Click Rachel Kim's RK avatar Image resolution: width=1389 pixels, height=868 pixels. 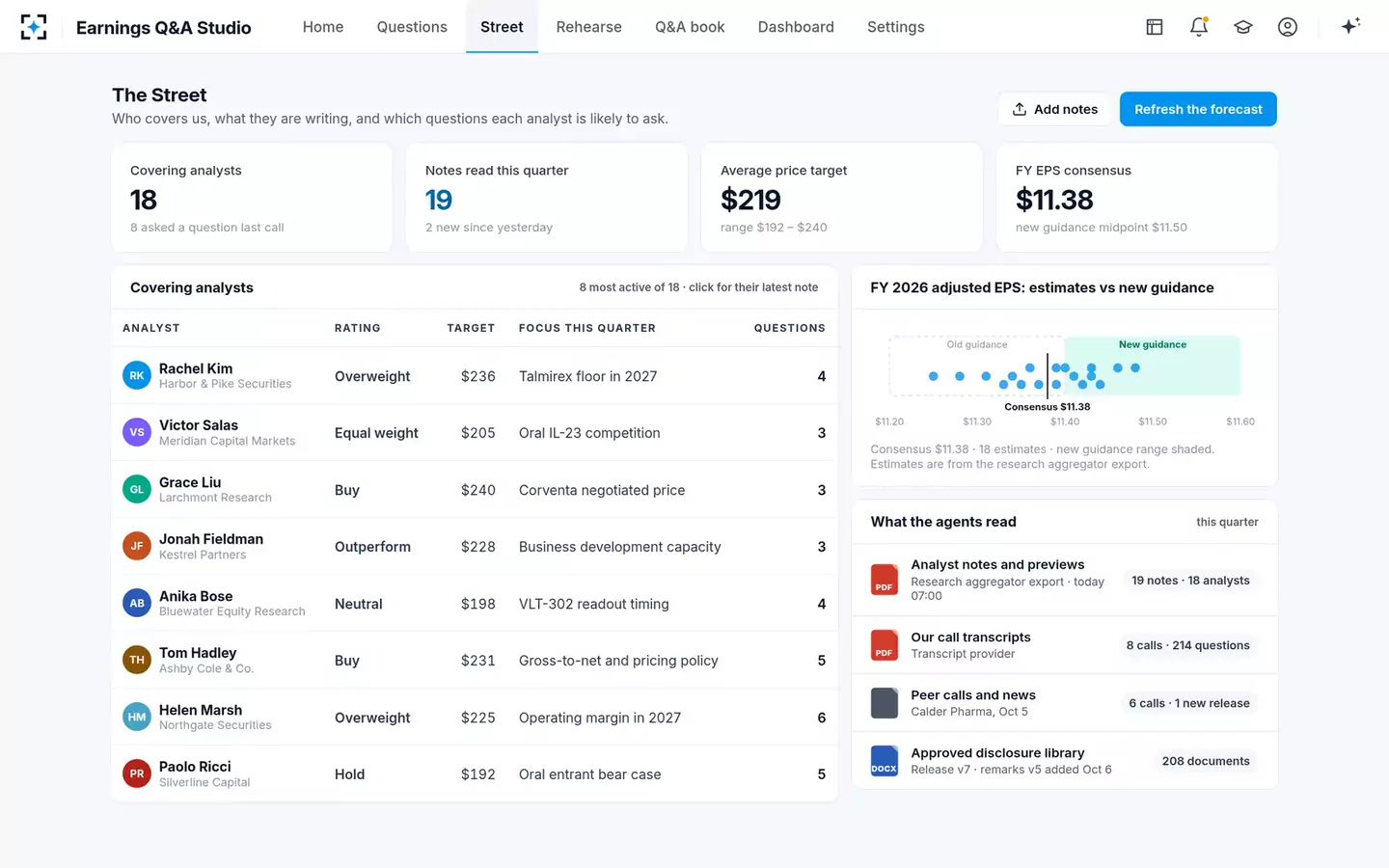(137, 375)
